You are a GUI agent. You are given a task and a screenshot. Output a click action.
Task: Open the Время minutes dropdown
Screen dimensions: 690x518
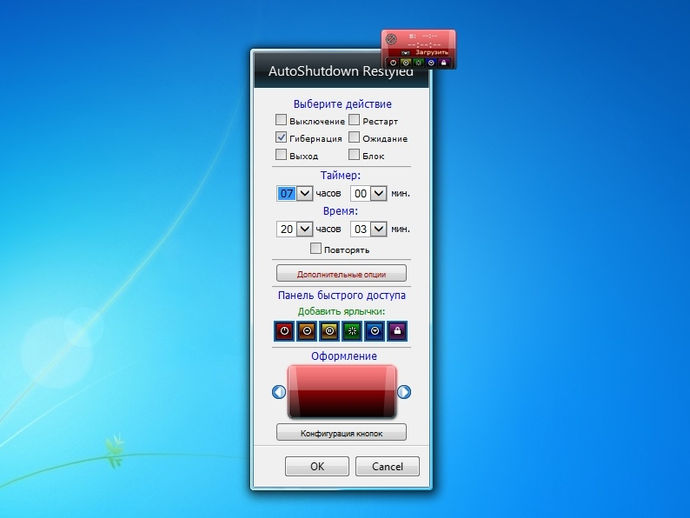tap(378, 229)
